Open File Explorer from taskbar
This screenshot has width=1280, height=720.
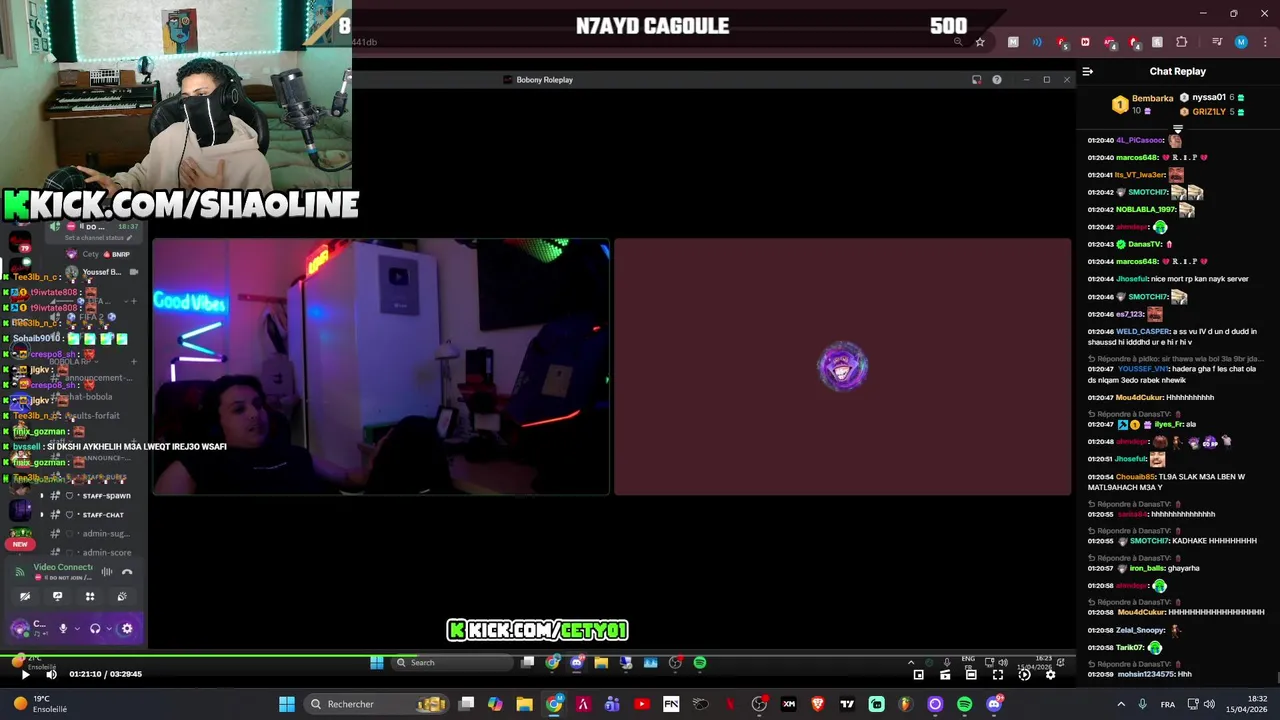click(x=524, y=704)
